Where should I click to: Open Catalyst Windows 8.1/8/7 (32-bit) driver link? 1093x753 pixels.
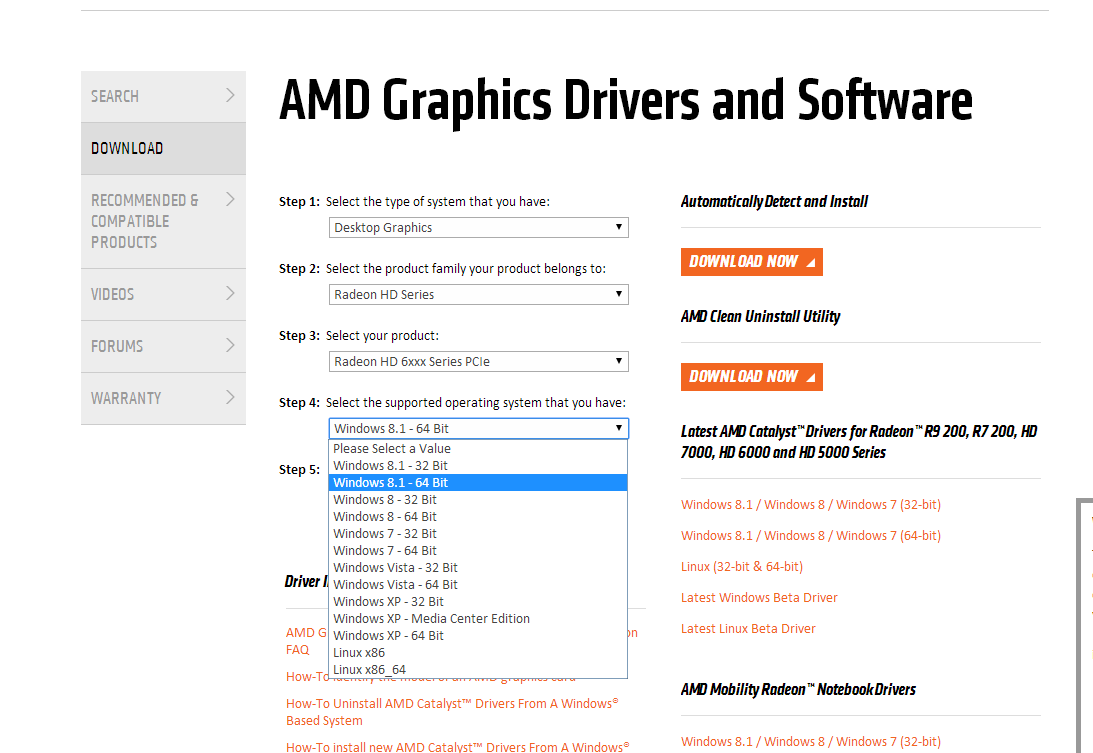click(811, 505)
